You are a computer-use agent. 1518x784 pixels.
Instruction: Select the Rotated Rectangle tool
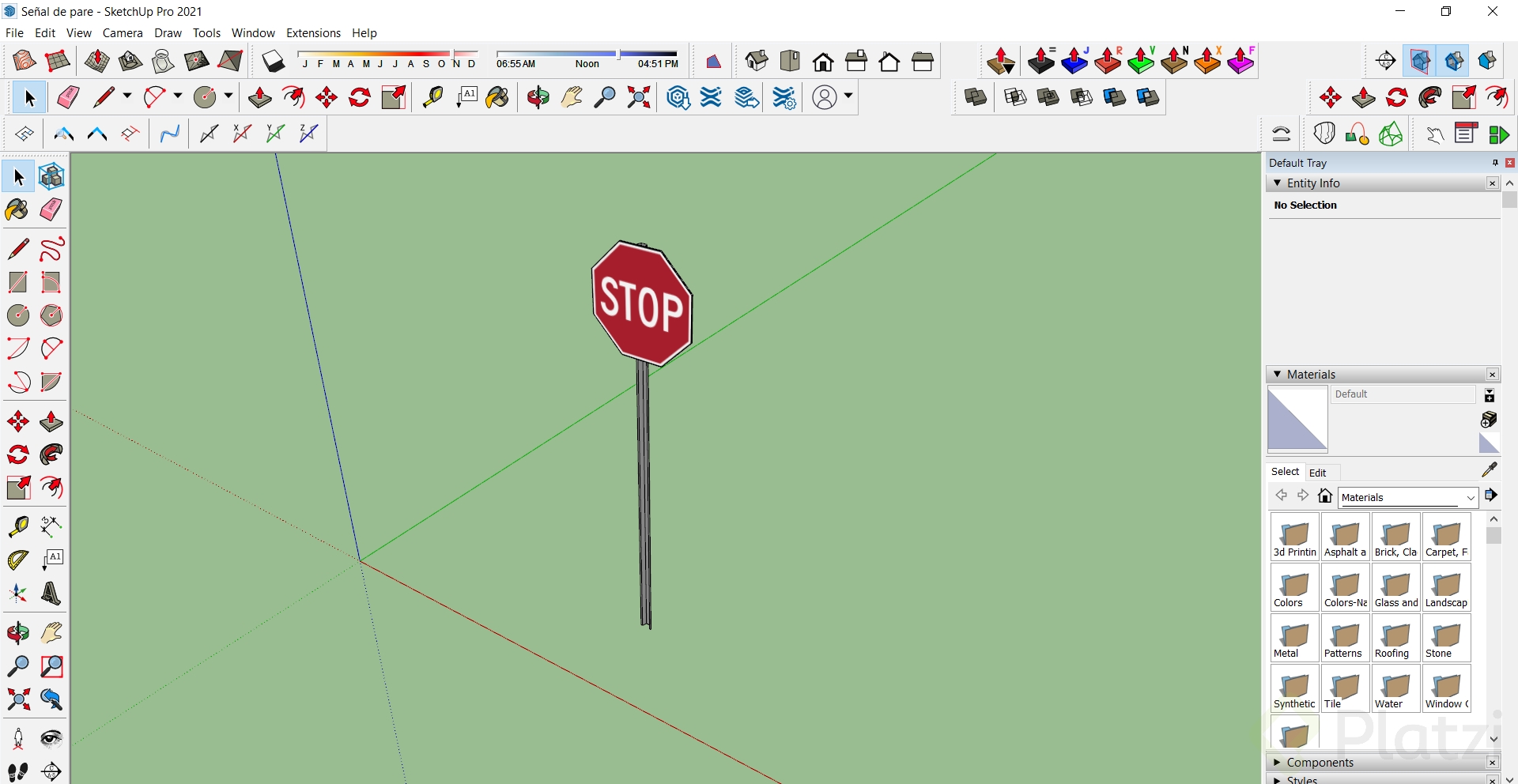(51, 282)
